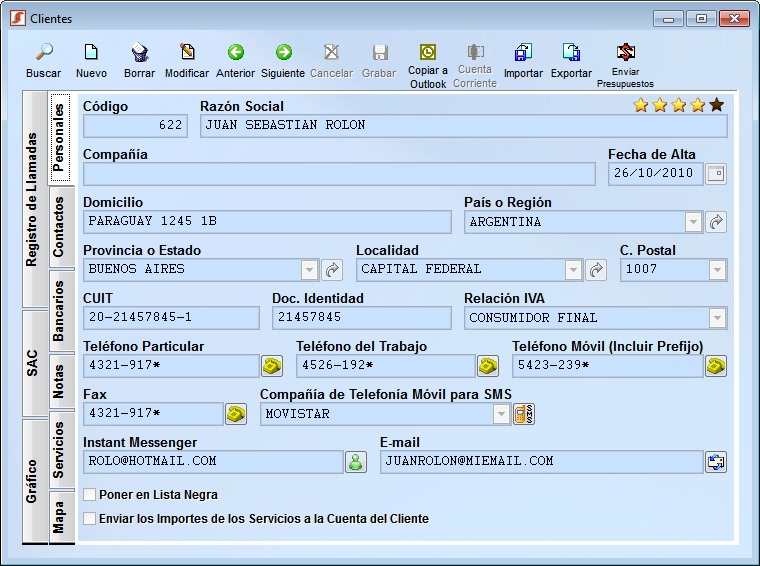This screenshot has height=566, width=760.
Task: Open the Fecha de Alta calendar picker
Action: (x=716, y=174)
